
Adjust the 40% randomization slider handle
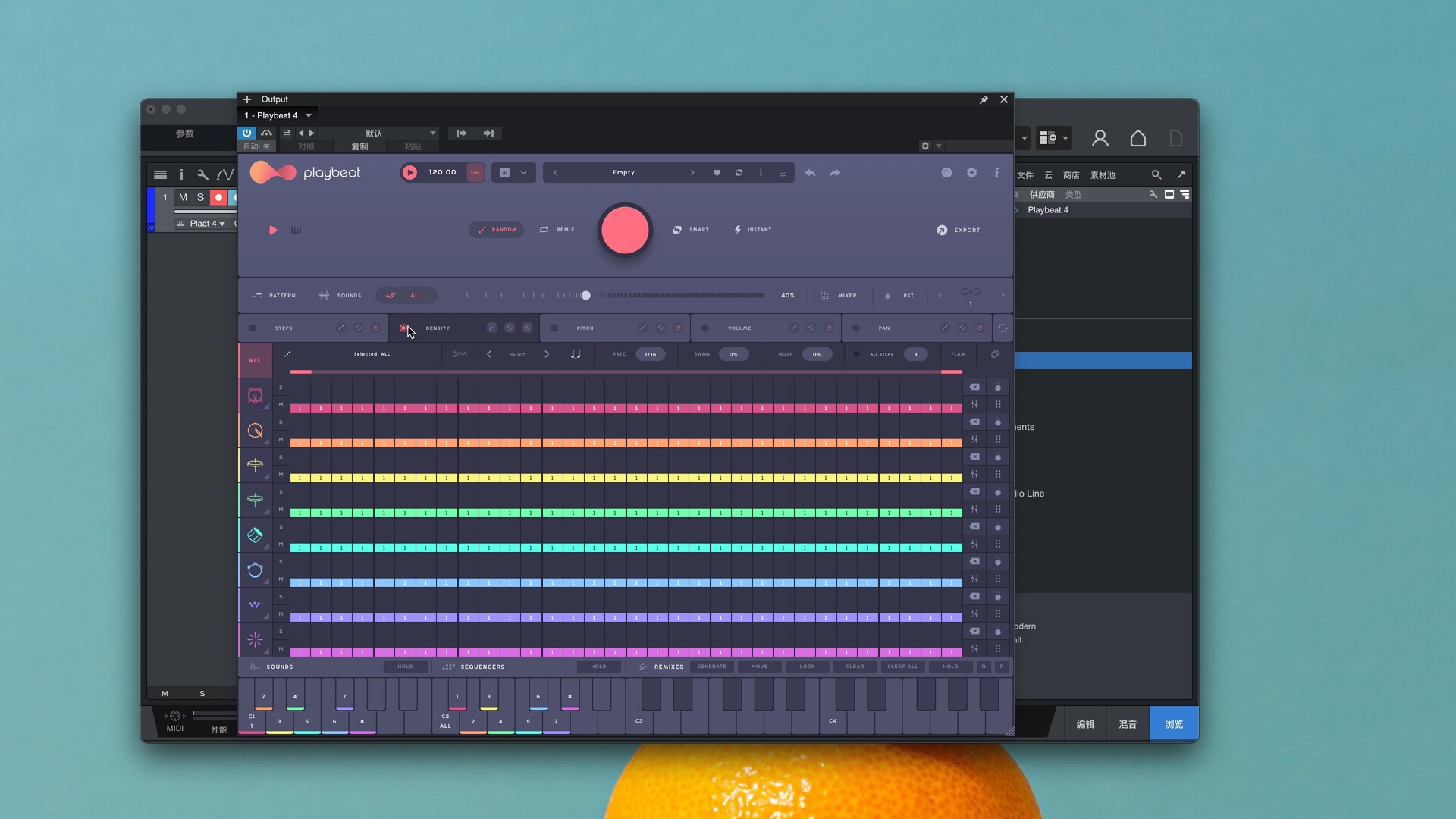click(x=585, y=296)
